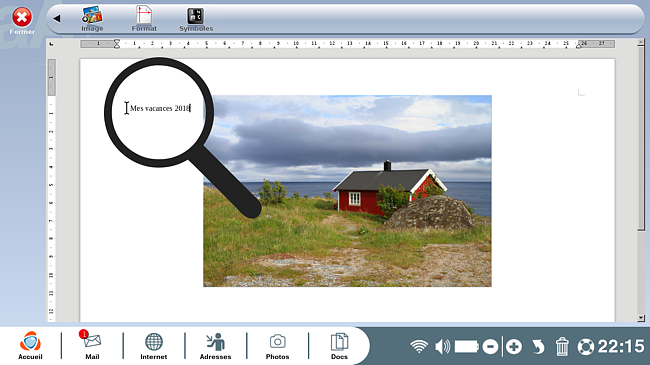
Task: Click the plus zoom-in button
Action: click(x=514, y=347)
